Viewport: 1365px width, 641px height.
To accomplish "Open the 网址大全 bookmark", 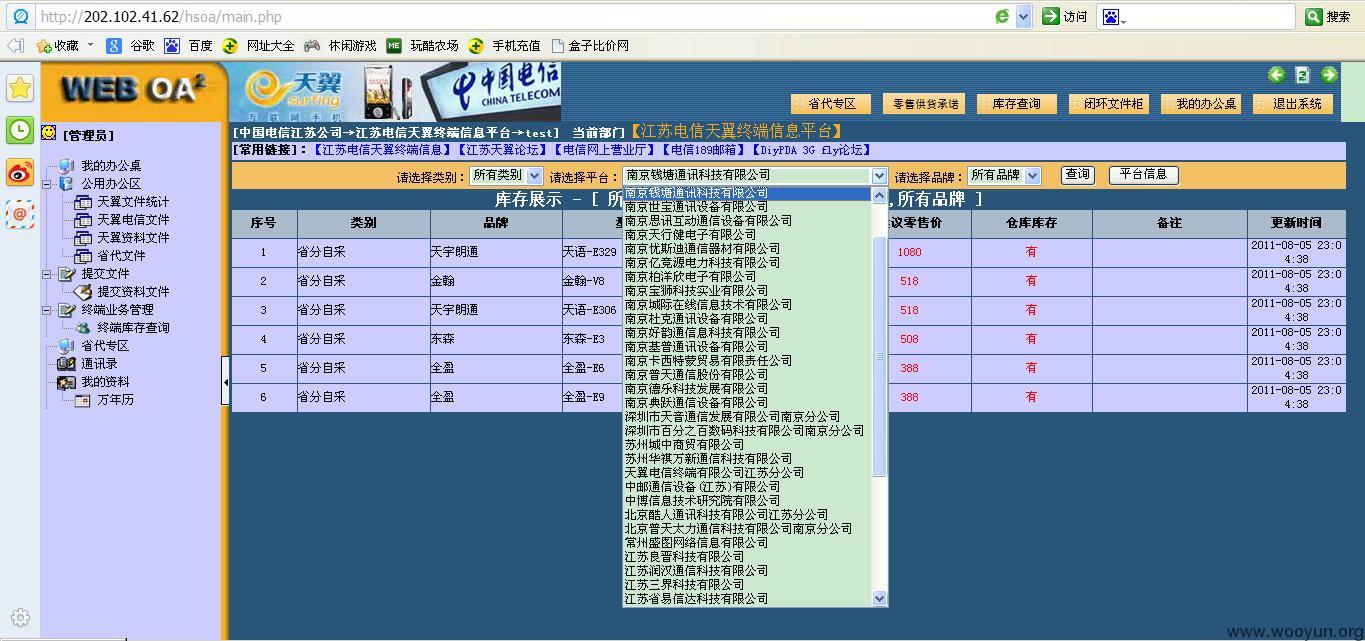I will point(259,46).
